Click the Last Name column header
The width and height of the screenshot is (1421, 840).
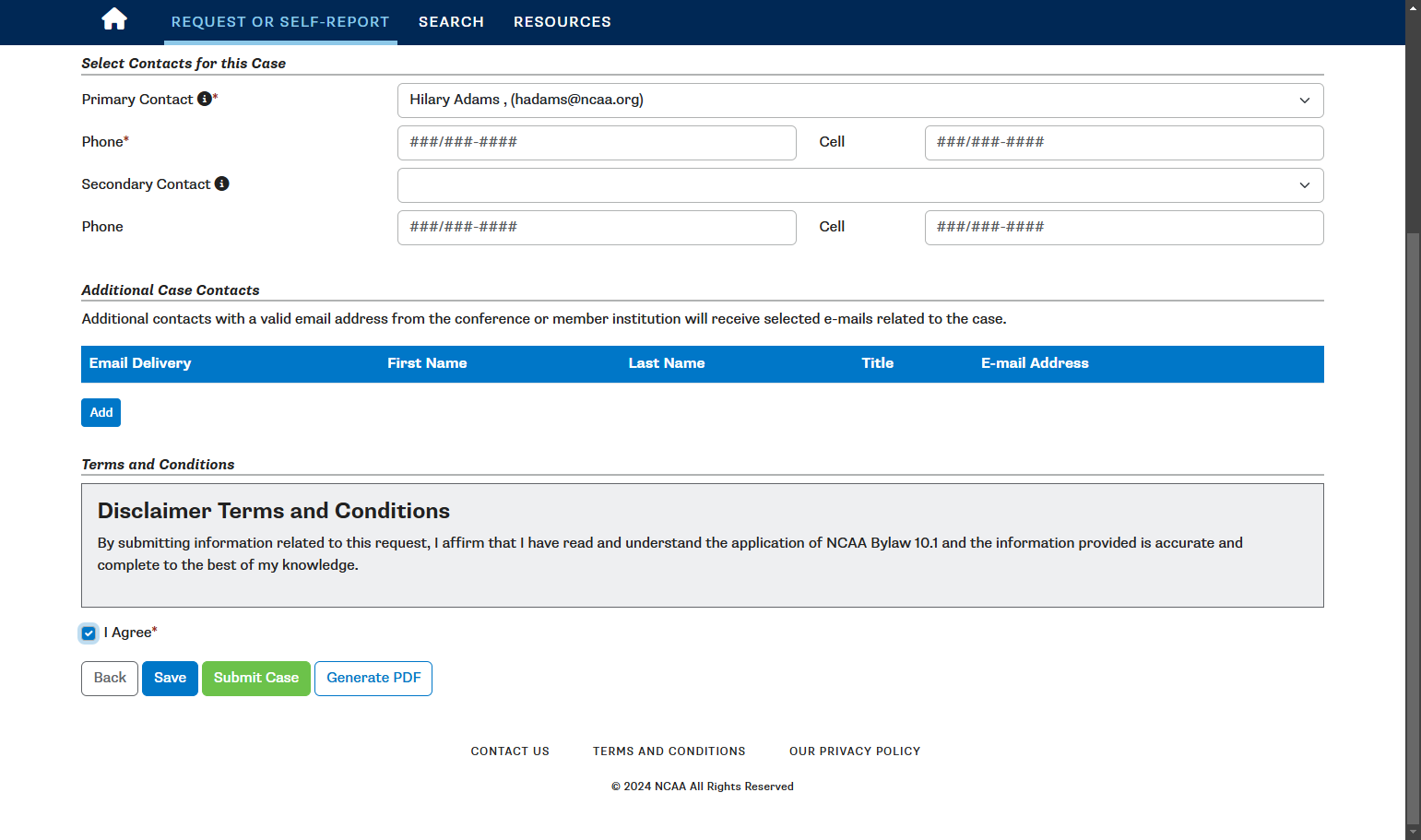(667, 363)
